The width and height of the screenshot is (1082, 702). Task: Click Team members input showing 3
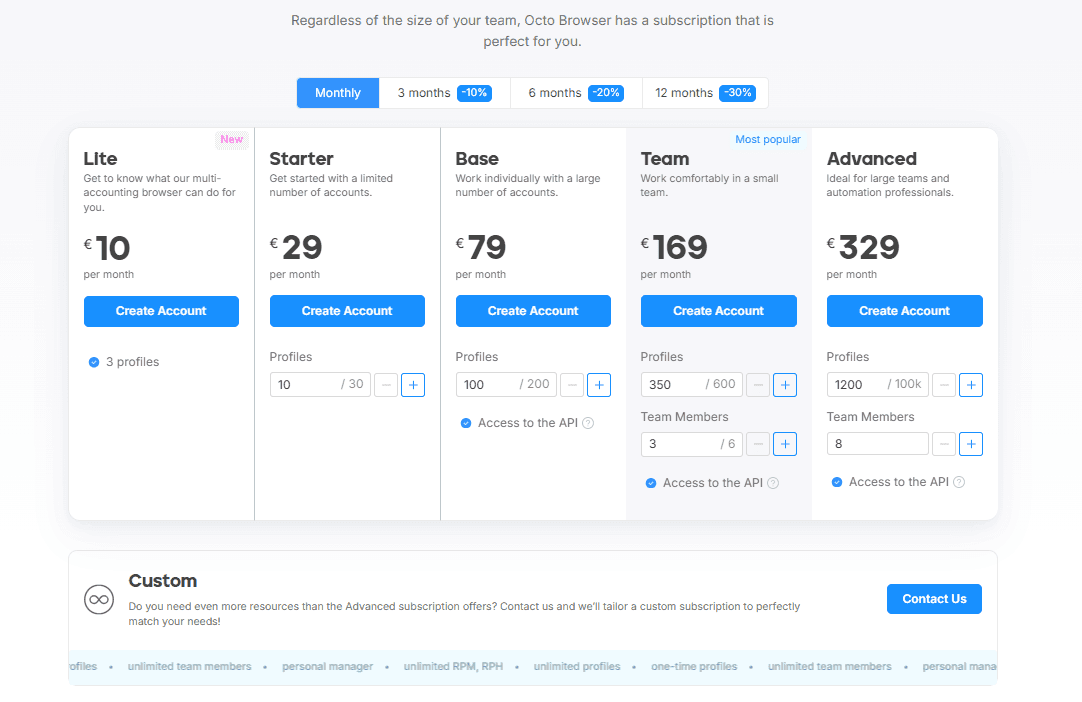(x=691, y=444)
